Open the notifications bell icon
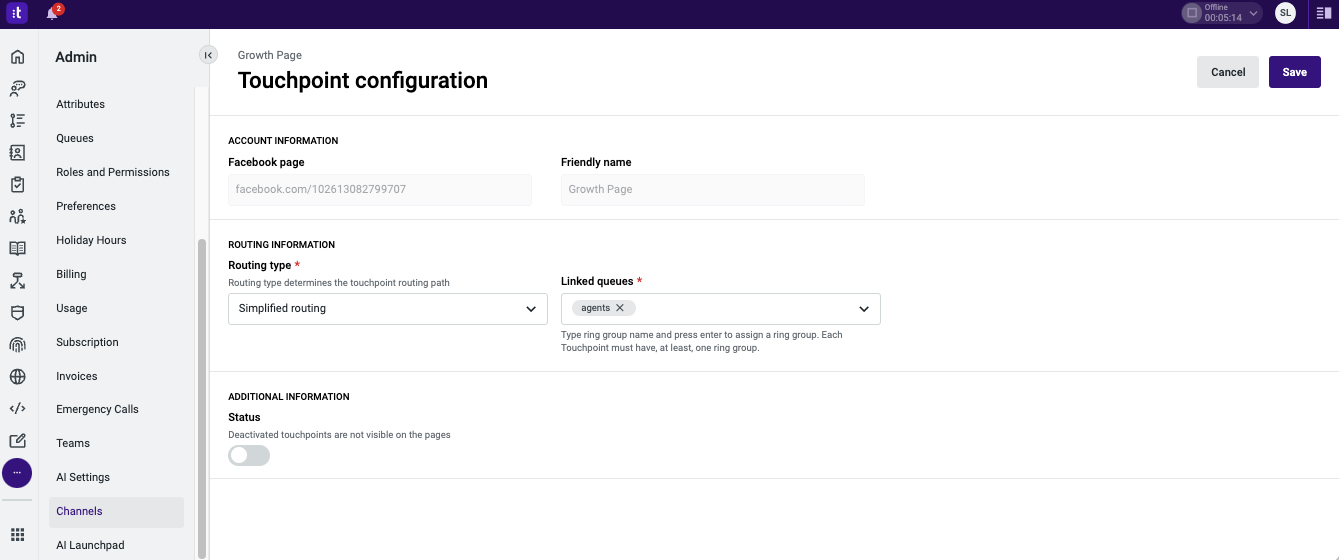Screen dimensions: 1339x560 [52, 13]
